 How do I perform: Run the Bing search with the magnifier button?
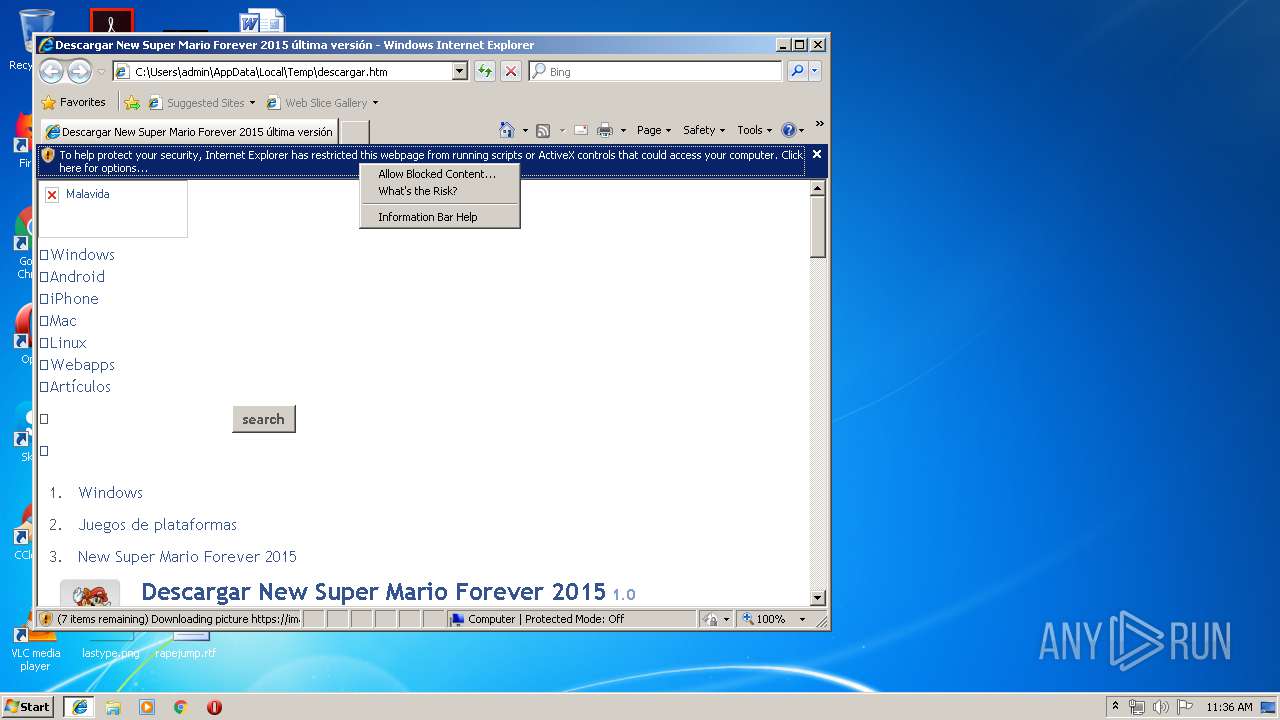[x=797, y=71]
